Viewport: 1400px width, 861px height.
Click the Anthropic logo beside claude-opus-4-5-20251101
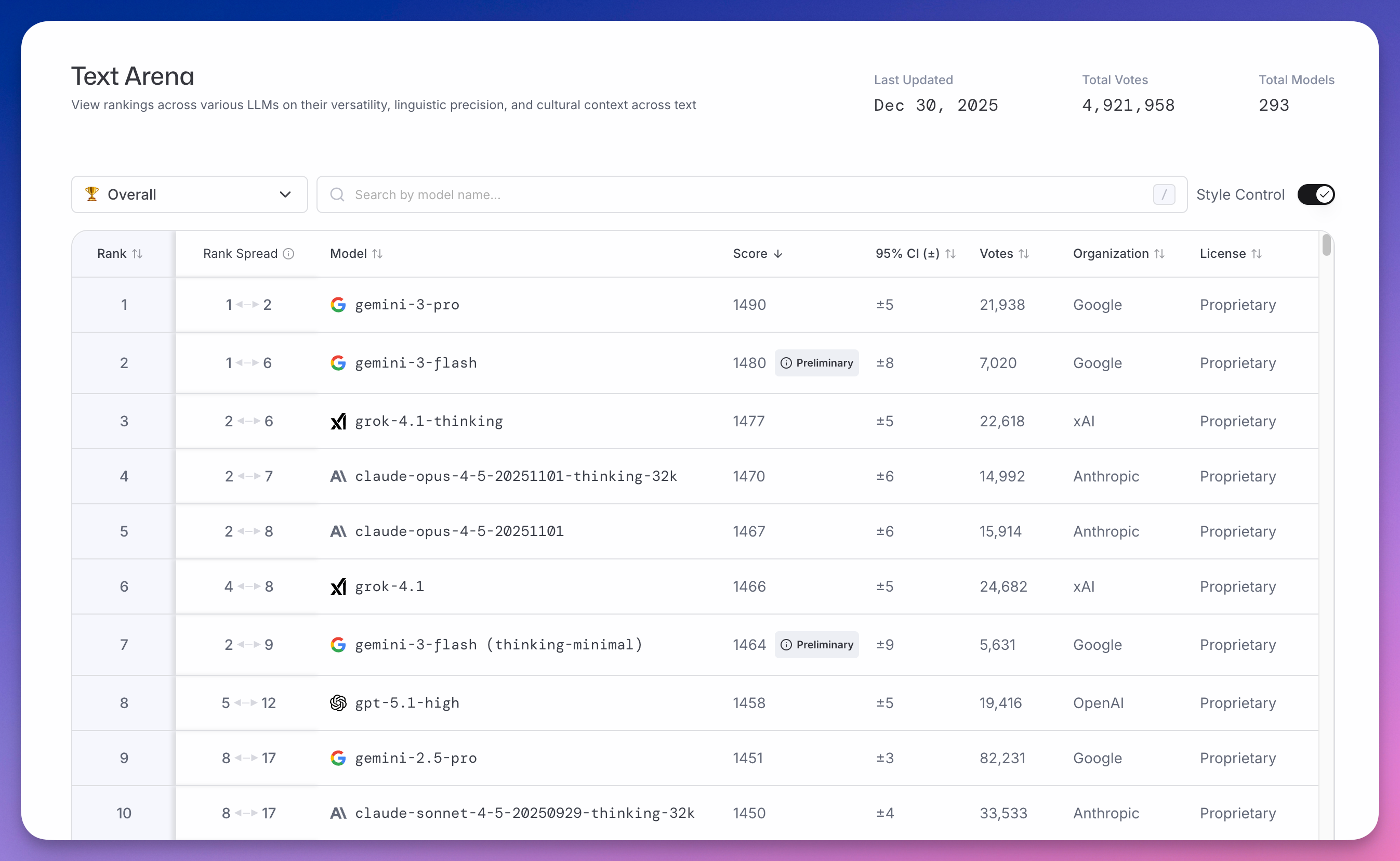pos(338,531)
